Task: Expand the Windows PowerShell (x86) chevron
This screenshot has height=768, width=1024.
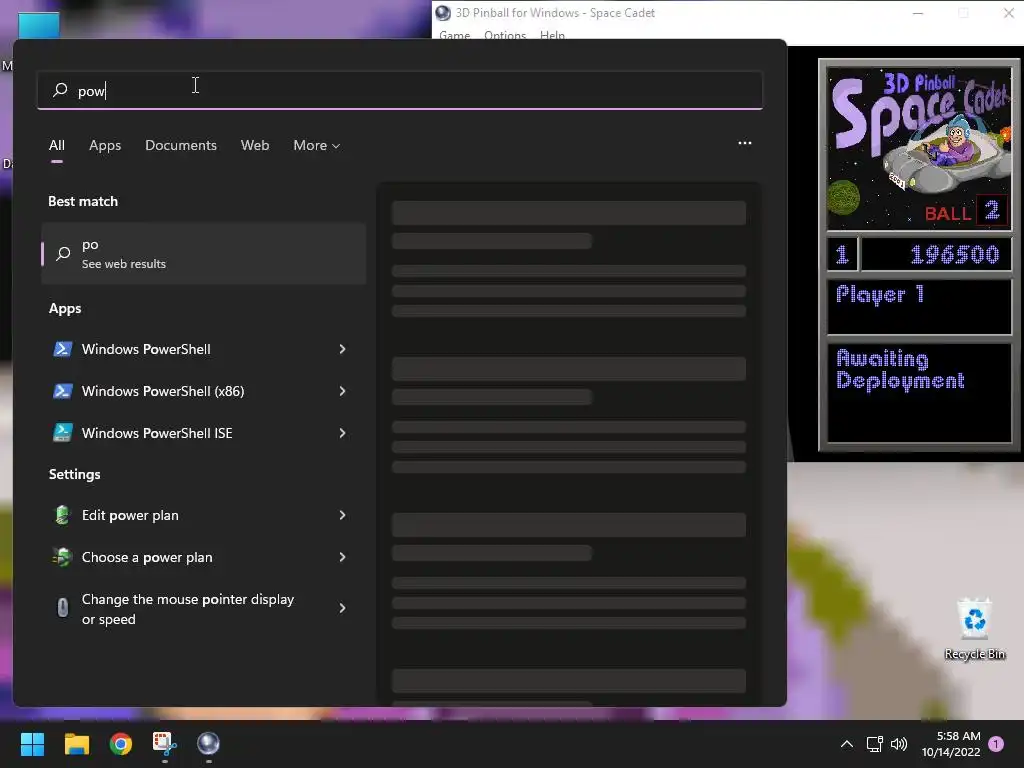Action: [x=342, y=391]
